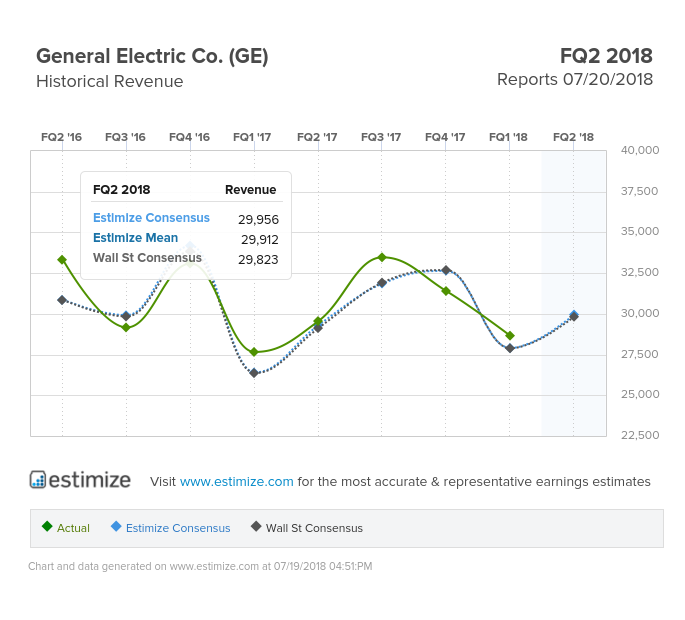The height and width of the screenshot is (620, 685).
Task: Click the gray Wall St diamond at FQ3 '17
Action: coord(382,283)
